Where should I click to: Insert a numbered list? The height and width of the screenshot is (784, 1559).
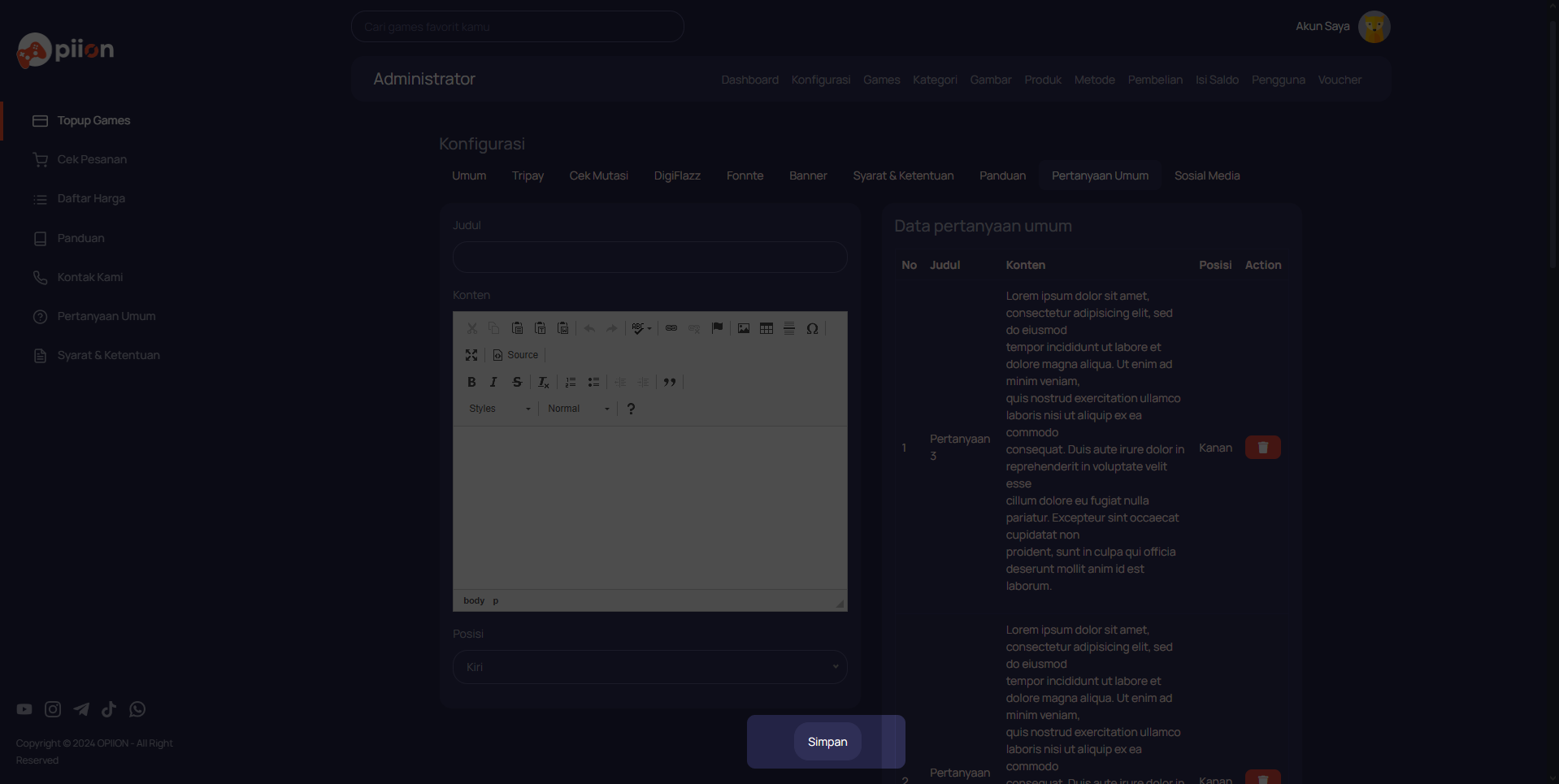click(571, 382)
